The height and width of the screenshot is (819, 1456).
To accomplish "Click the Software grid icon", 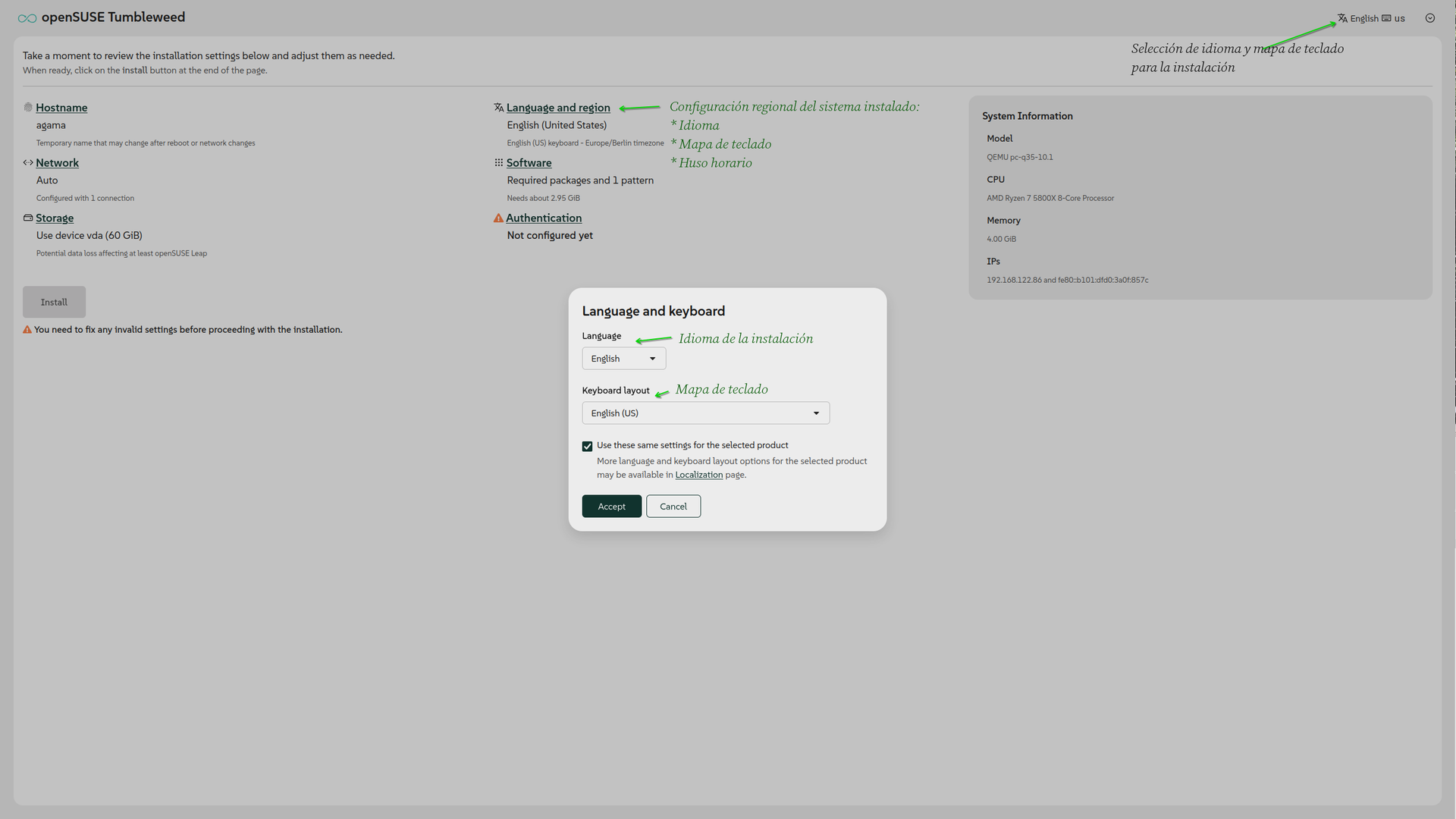I will [x=498, y=162].
